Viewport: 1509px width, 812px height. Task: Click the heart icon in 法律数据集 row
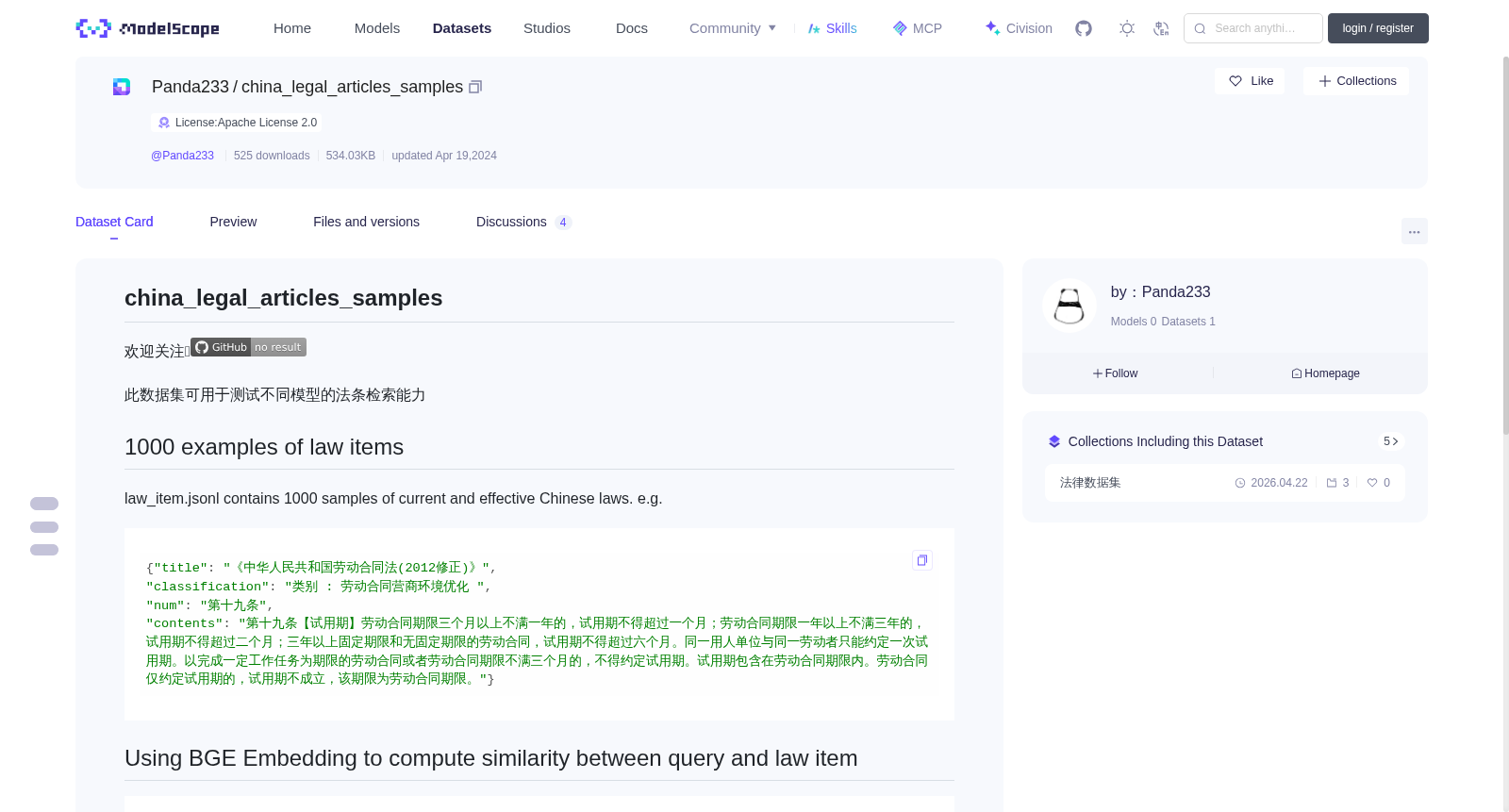click(1372, 483)
